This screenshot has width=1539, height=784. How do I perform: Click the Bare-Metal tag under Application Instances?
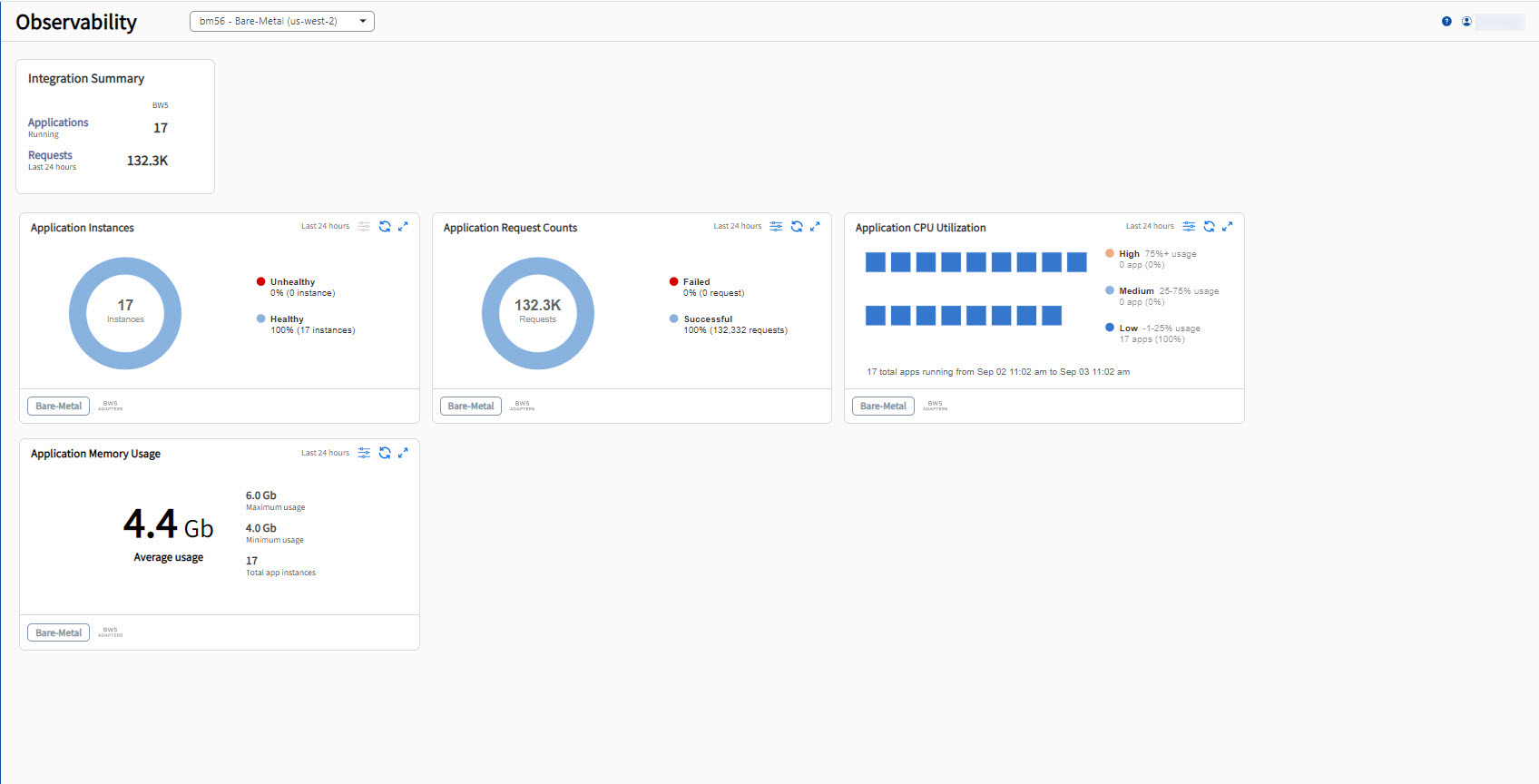(59, 407)
